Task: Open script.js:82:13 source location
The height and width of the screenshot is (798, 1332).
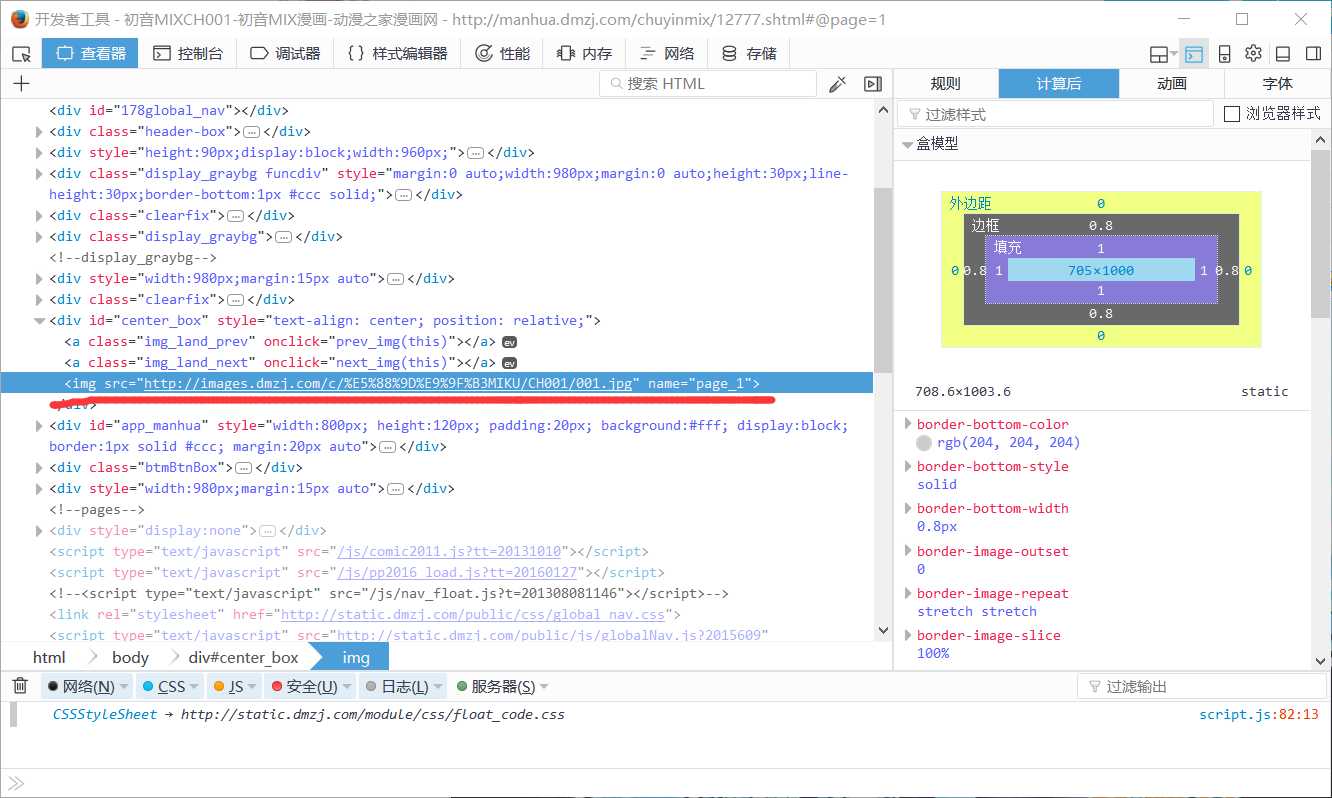Action: click(1259, 715)
